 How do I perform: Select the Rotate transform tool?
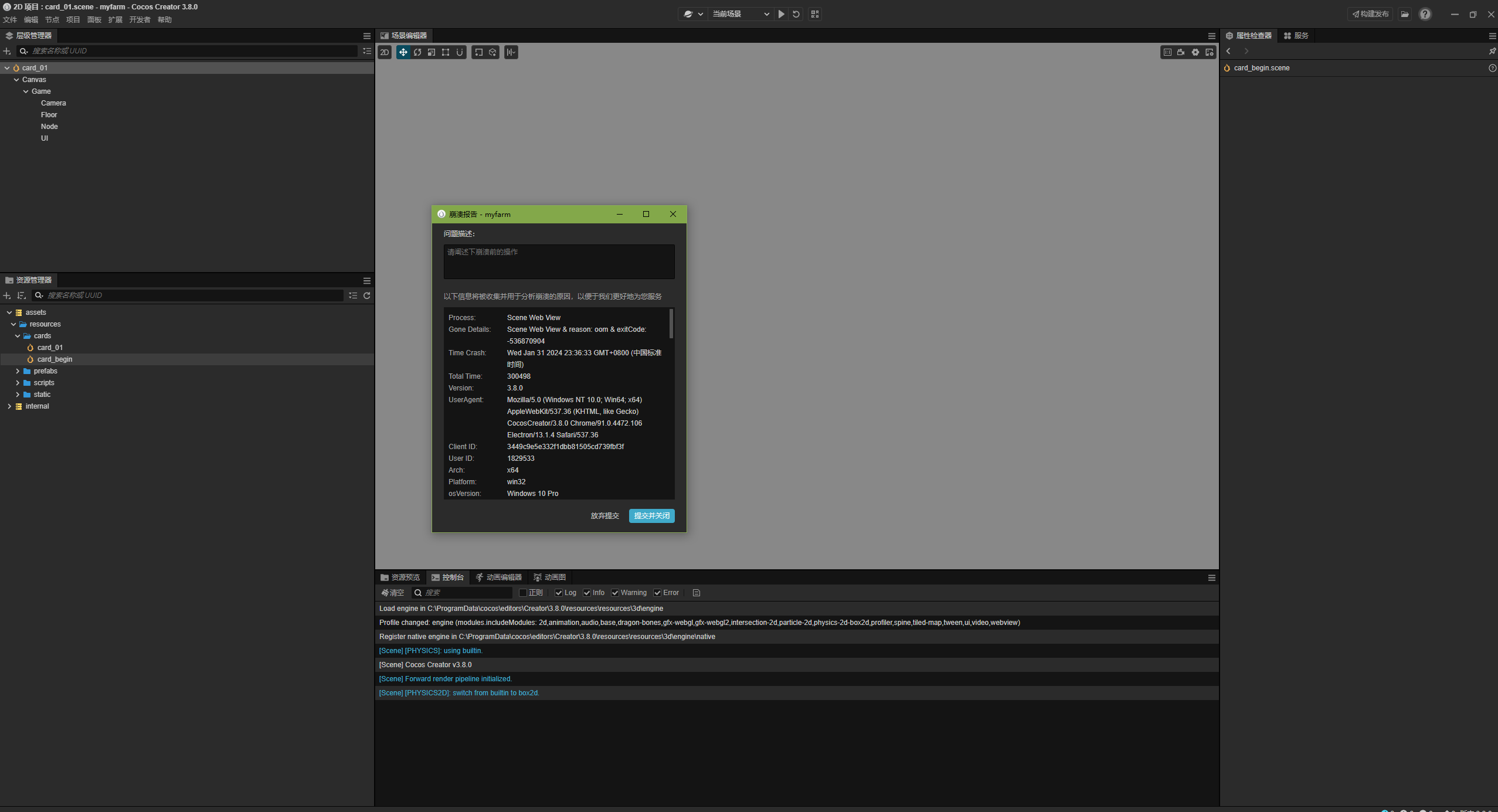coord(417,52)
